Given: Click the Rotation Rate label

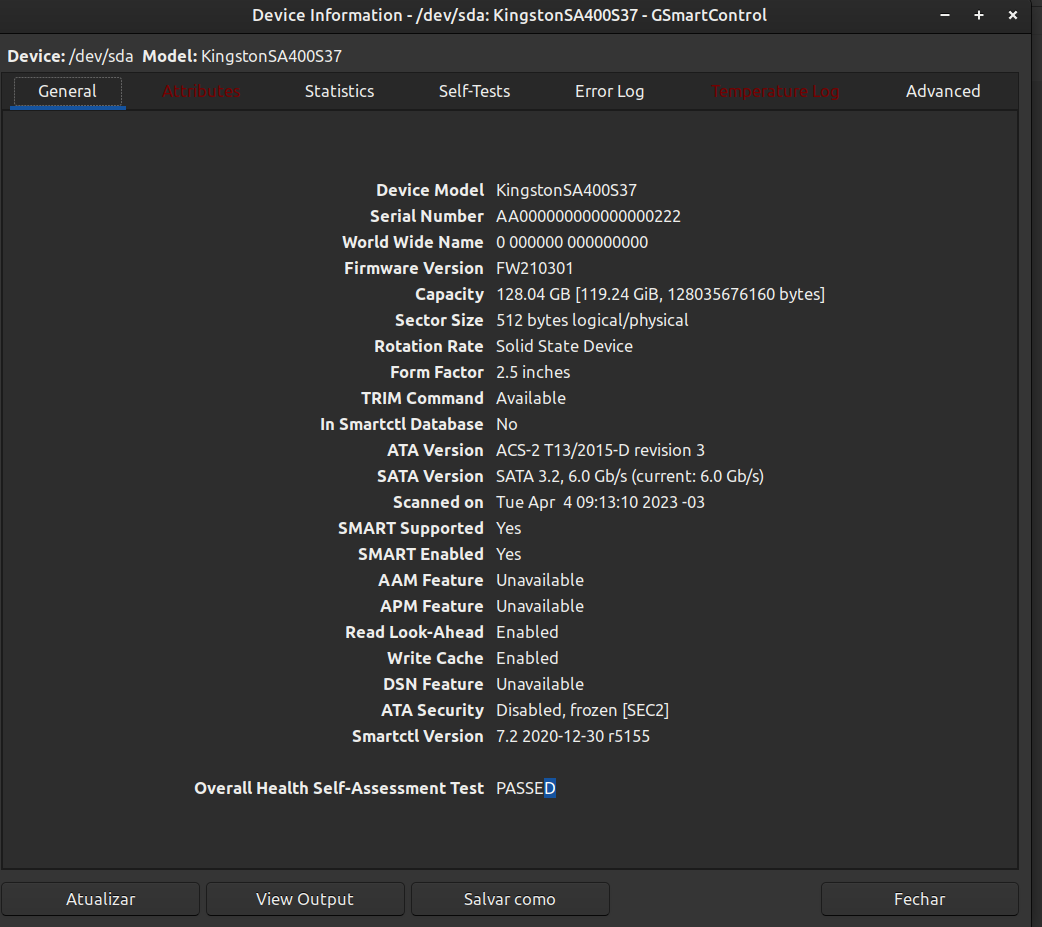Looking at the screenshot, I should coord(429,346).
